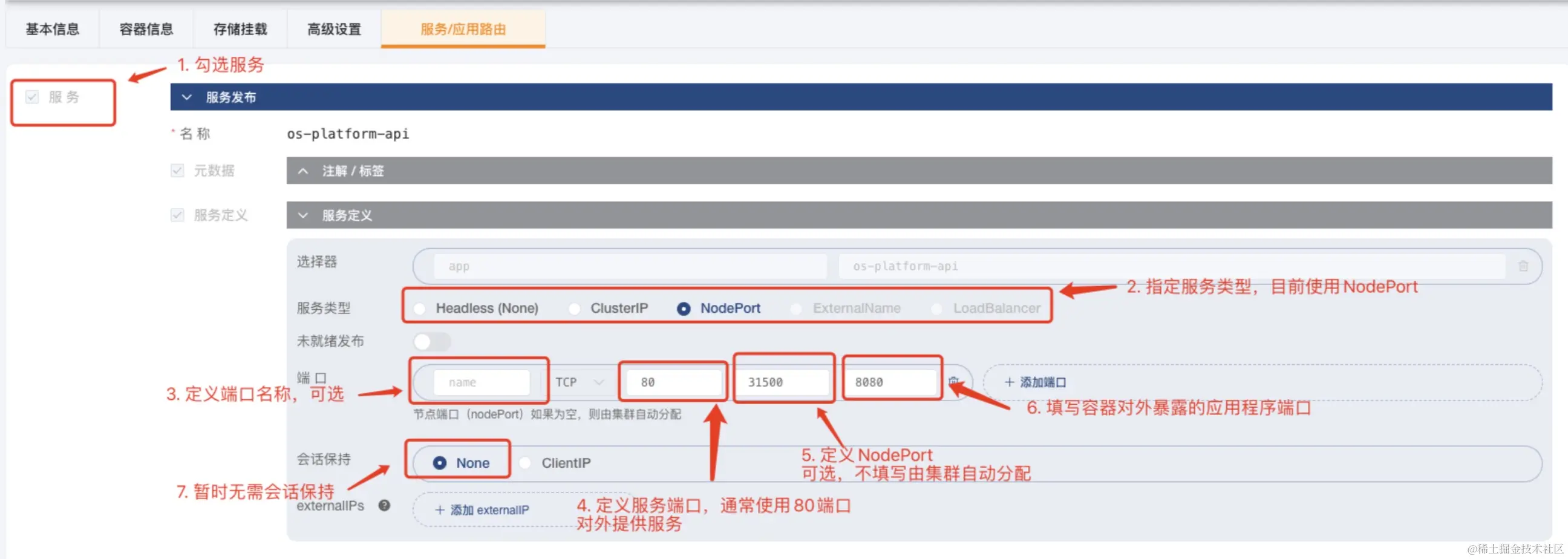Select the ClusterIP service type

tap(575, 308)
